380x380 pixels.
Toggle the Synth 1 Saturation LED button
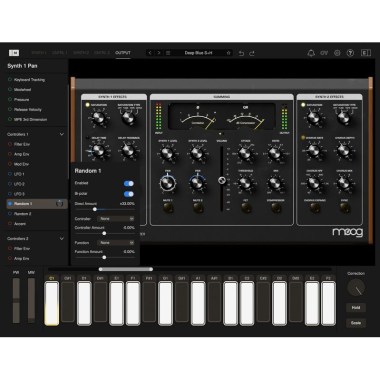coord(88,105)
